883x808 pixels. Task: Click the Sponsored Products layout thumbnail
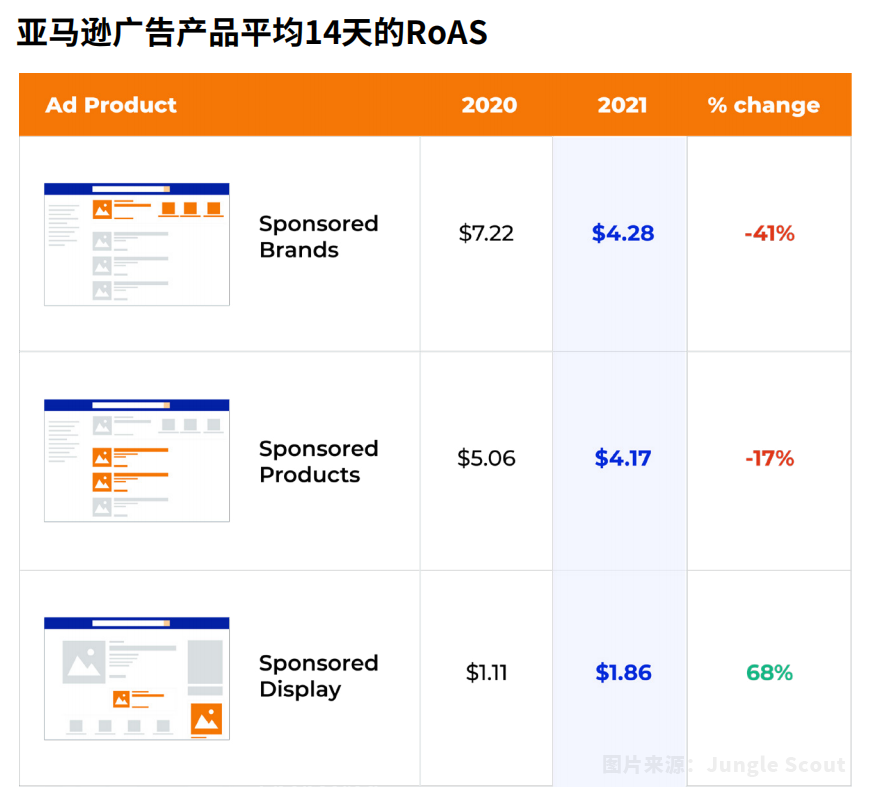point(137,461)
